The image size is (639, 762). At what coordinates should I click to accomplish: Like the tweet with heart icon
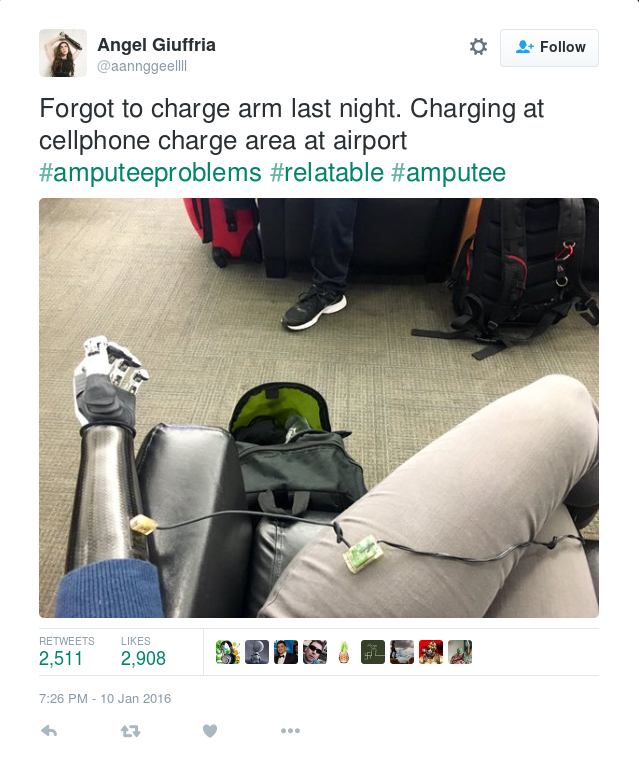pyautogui.click(x=210, y=730)
